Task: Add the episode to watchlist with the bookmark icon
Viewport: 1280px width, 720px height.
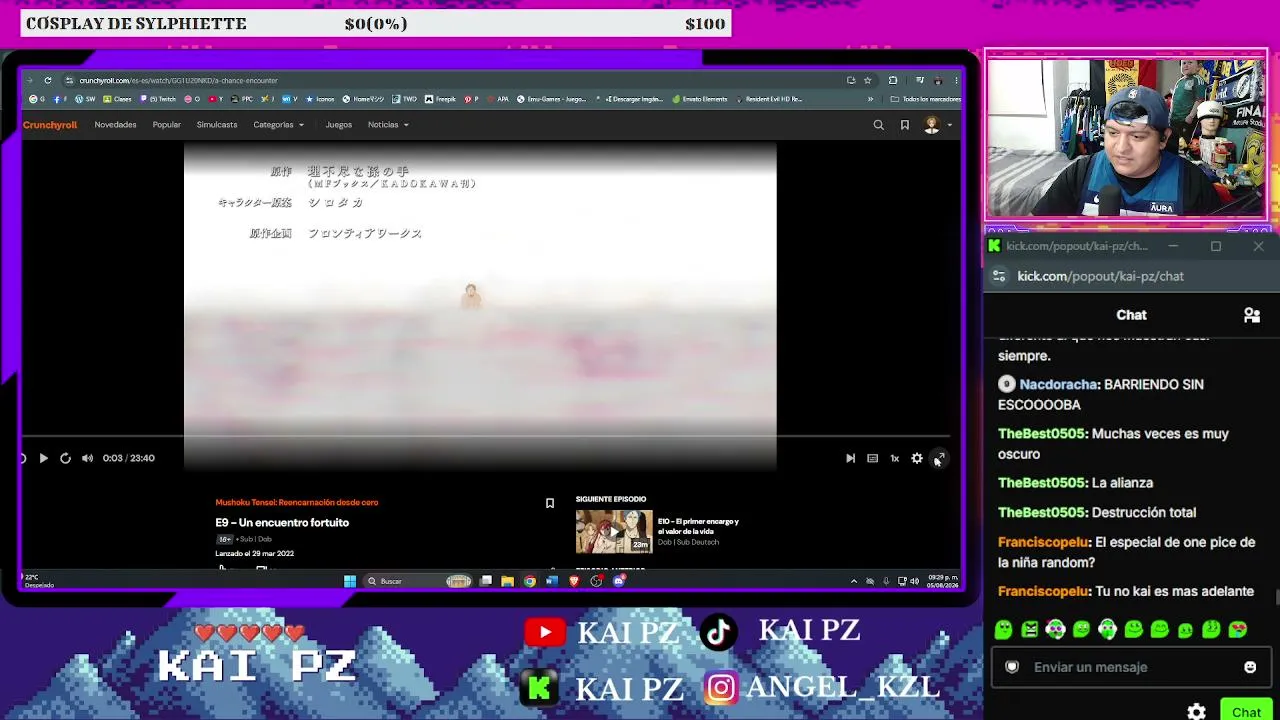Action: click(x=549, y=503)
